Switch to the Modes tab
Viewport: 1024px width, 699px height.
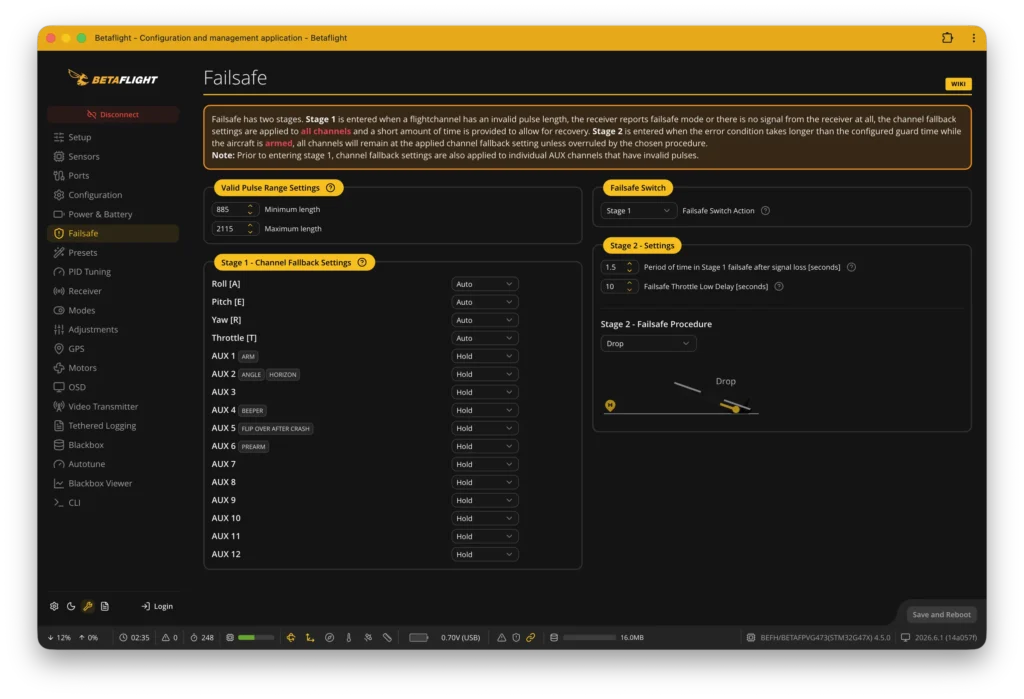[x=113, y=310]
